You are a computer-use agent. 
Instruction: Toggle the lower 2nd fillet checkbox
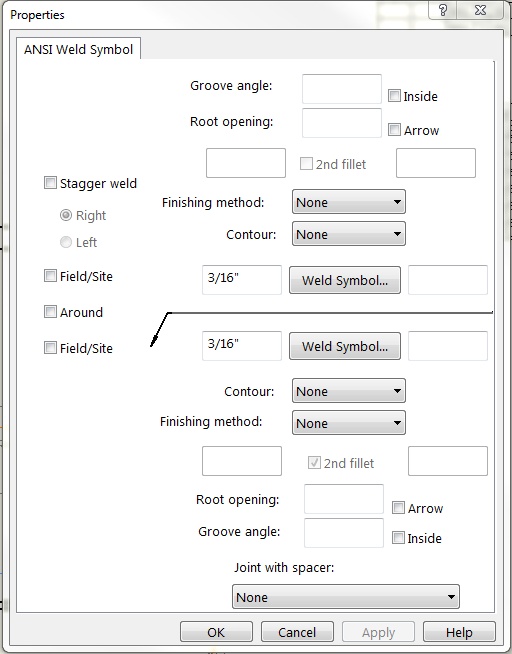tap(314, 463)
